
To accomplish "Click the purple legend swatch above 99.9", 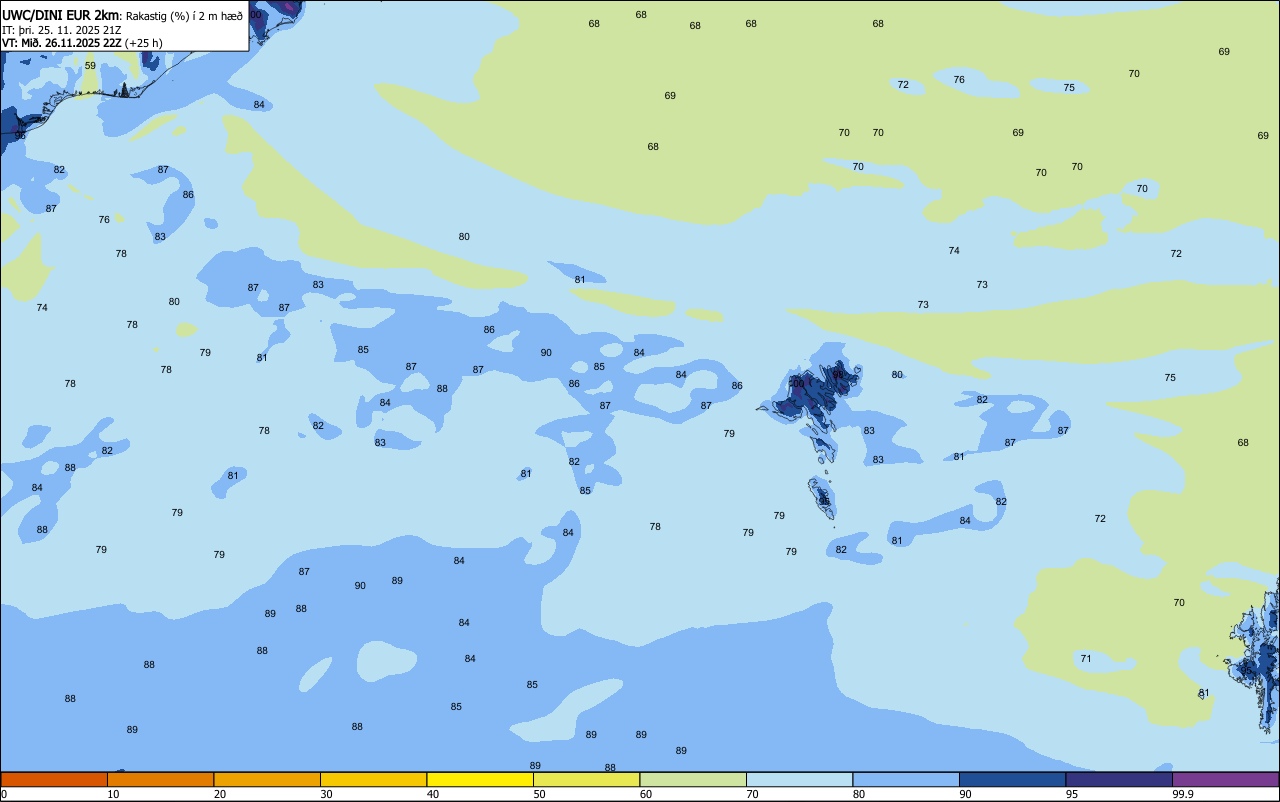I will click(1226, 779).
